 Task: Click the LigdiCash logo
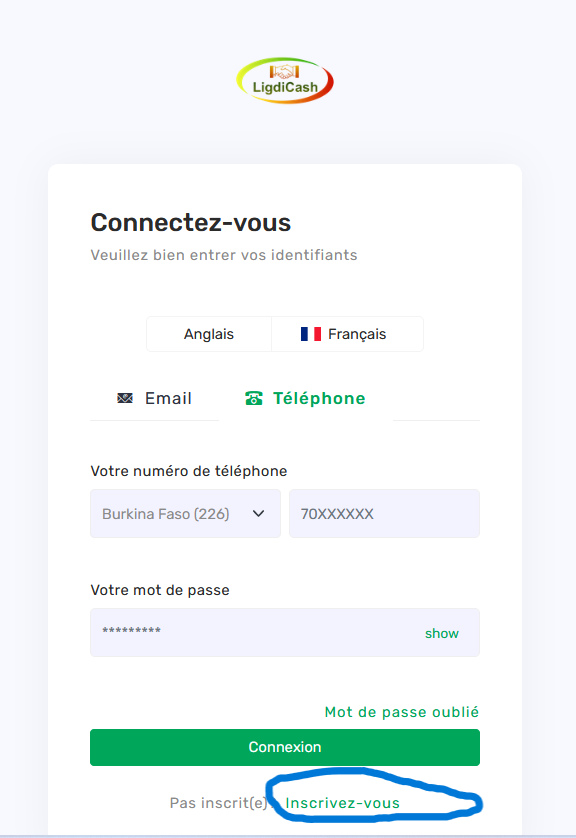[x=285, y=81]
